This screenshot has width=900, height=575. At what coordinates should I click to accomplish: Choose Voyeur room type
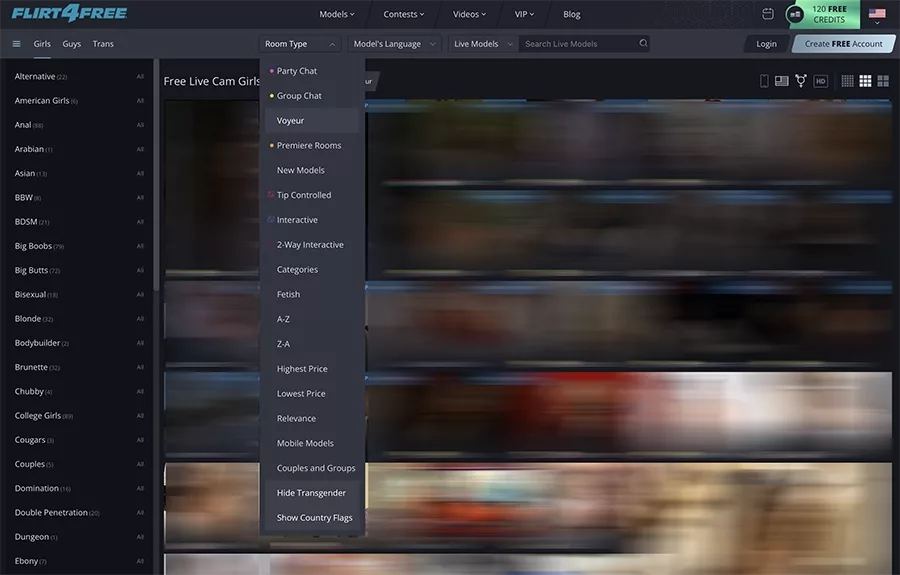(312, 121)
